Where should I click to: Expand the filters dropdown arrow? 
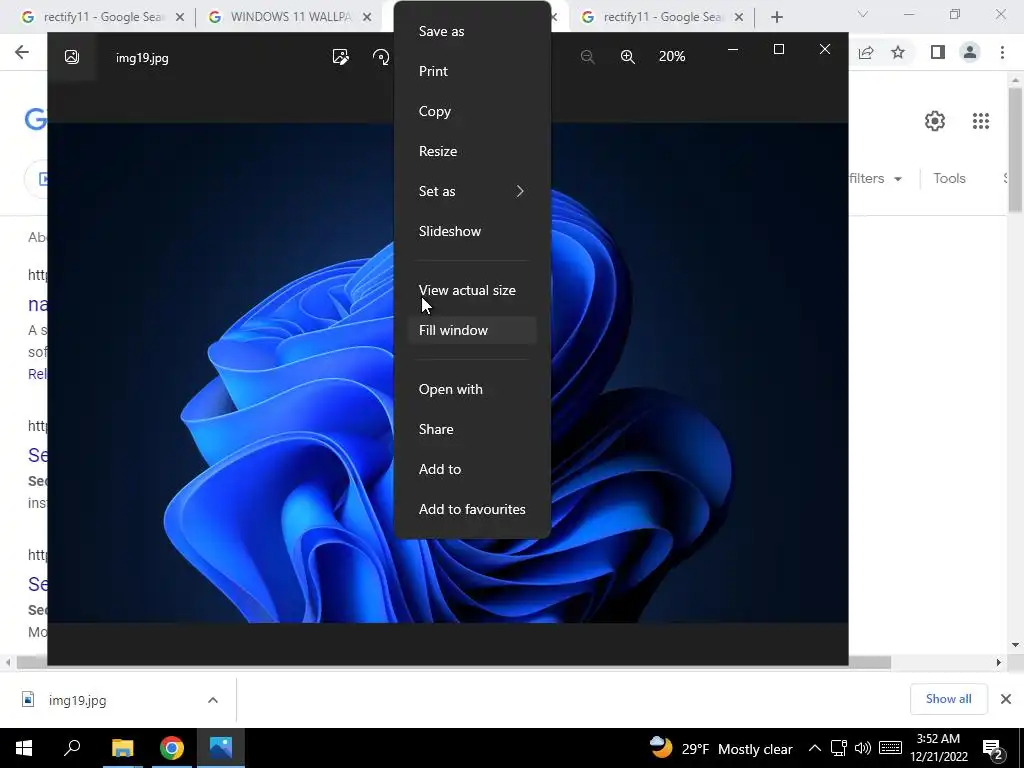pyautogui.click(x=898, y=179)
